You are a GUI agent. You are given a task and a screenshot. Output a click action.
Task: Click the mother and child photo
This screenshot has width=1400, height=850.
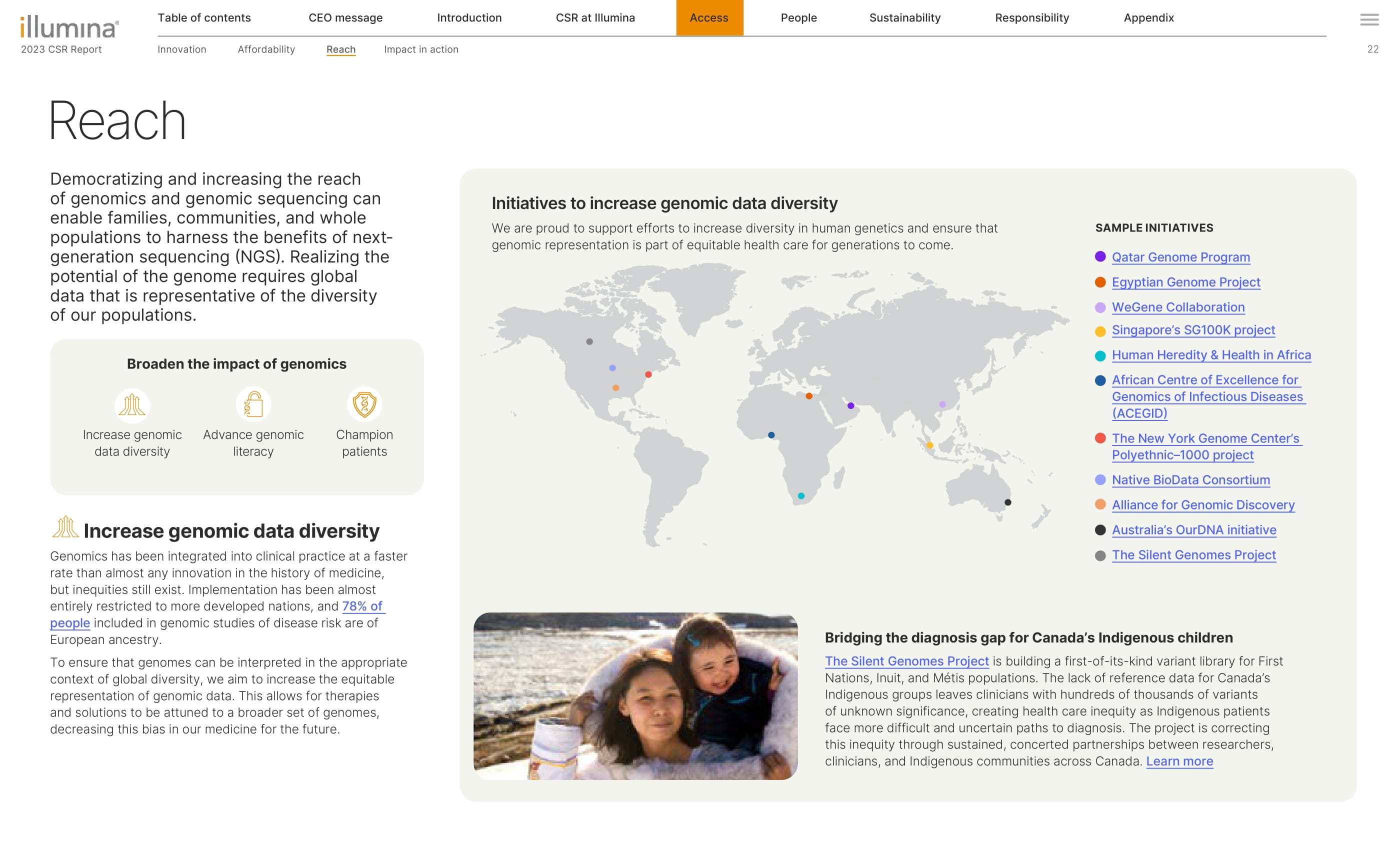[x=635, y=696]
